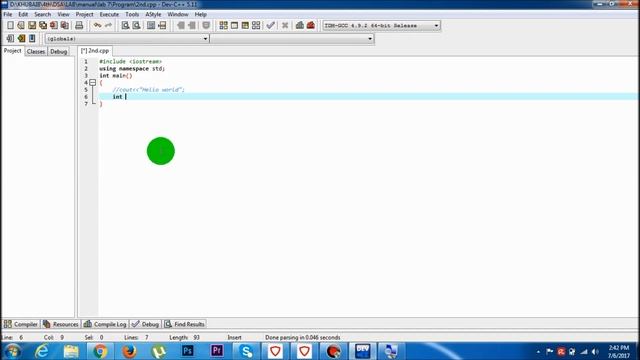Viewport: 640px width, 360px height.
Task: Click the Save All toolbar icon
Action: (x=43, y=25)
